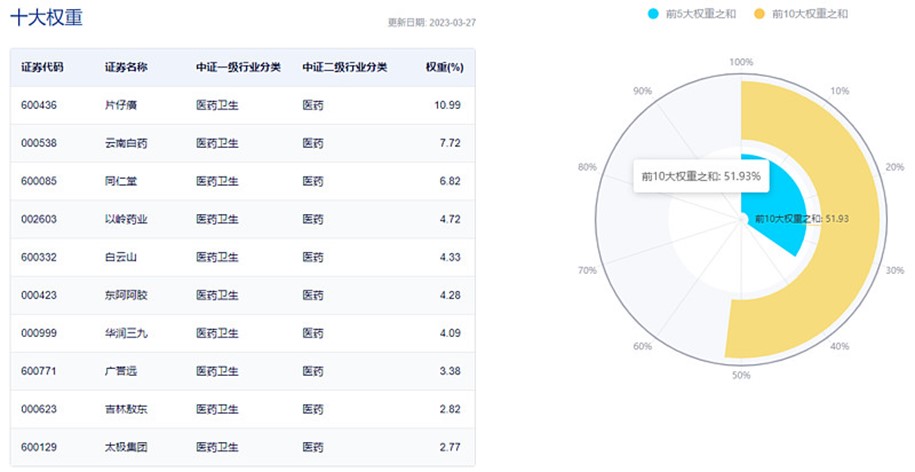Click the stock name 华润三九
The width and height of the screenshot is (915, 472).
[x=126, y=333]
